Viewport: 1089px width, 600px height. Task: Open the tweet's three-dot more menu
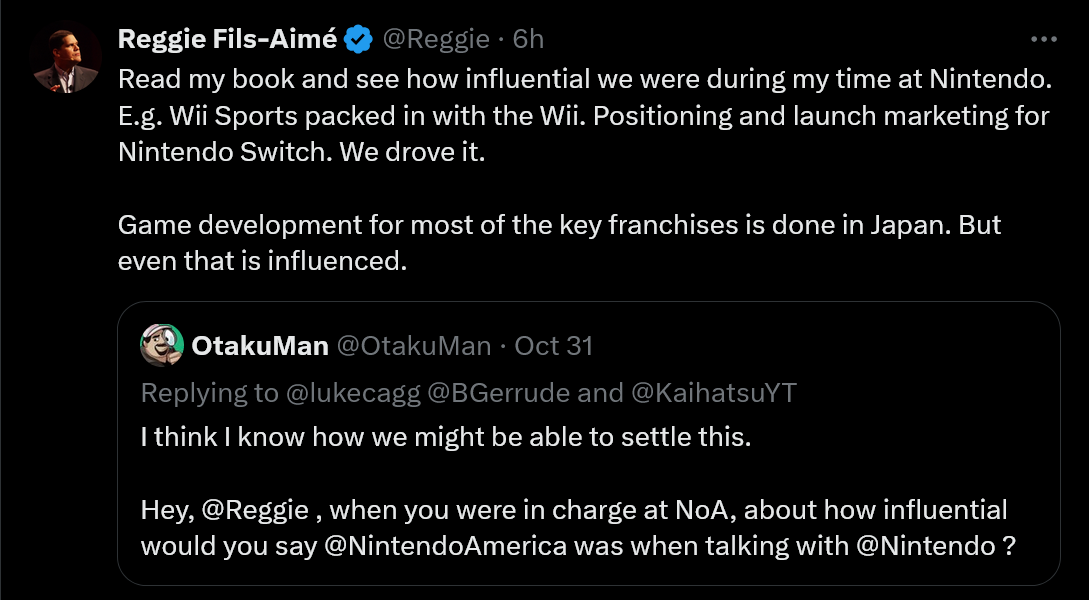[1043, 39]
